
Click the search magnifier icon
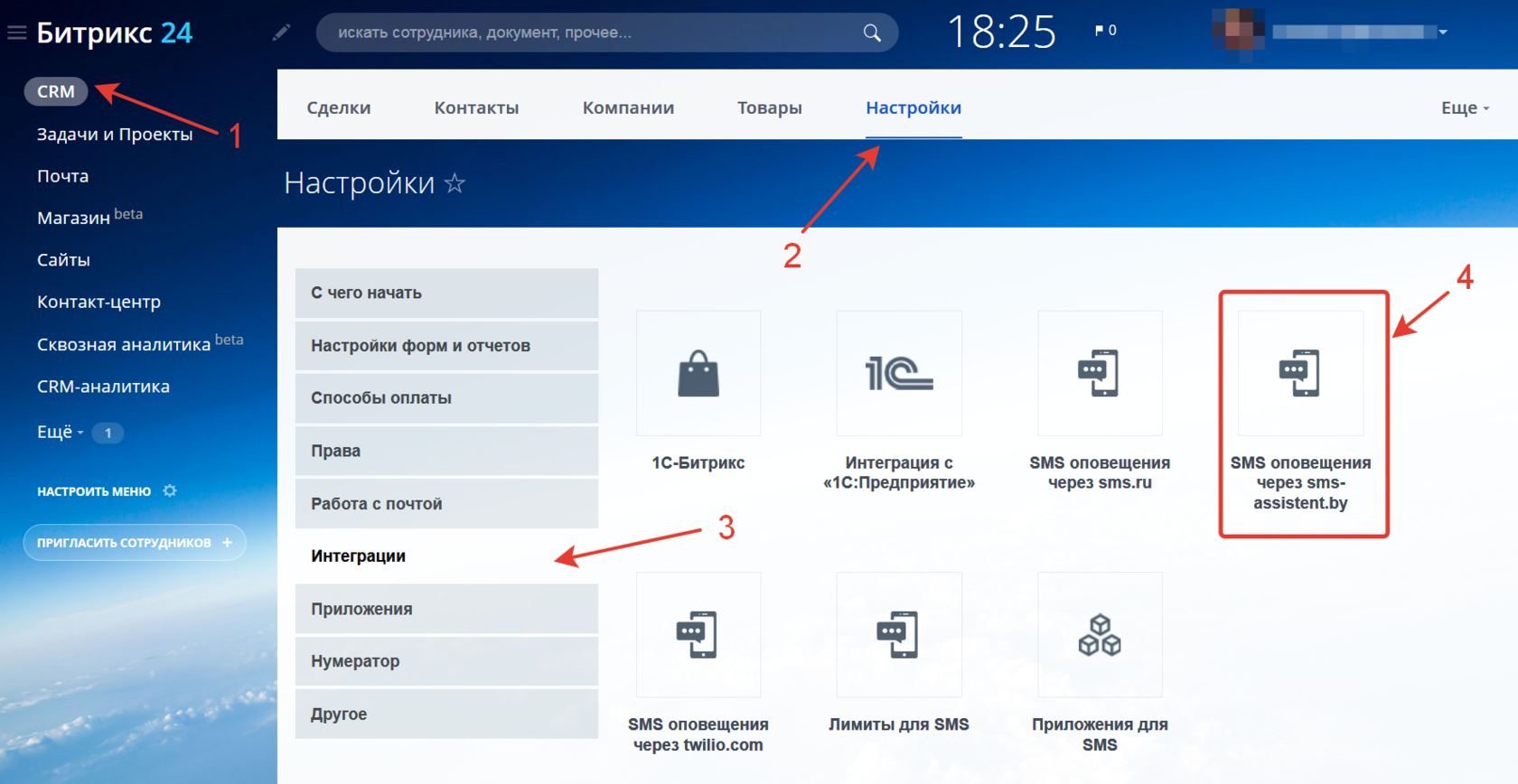click(872, 33)
